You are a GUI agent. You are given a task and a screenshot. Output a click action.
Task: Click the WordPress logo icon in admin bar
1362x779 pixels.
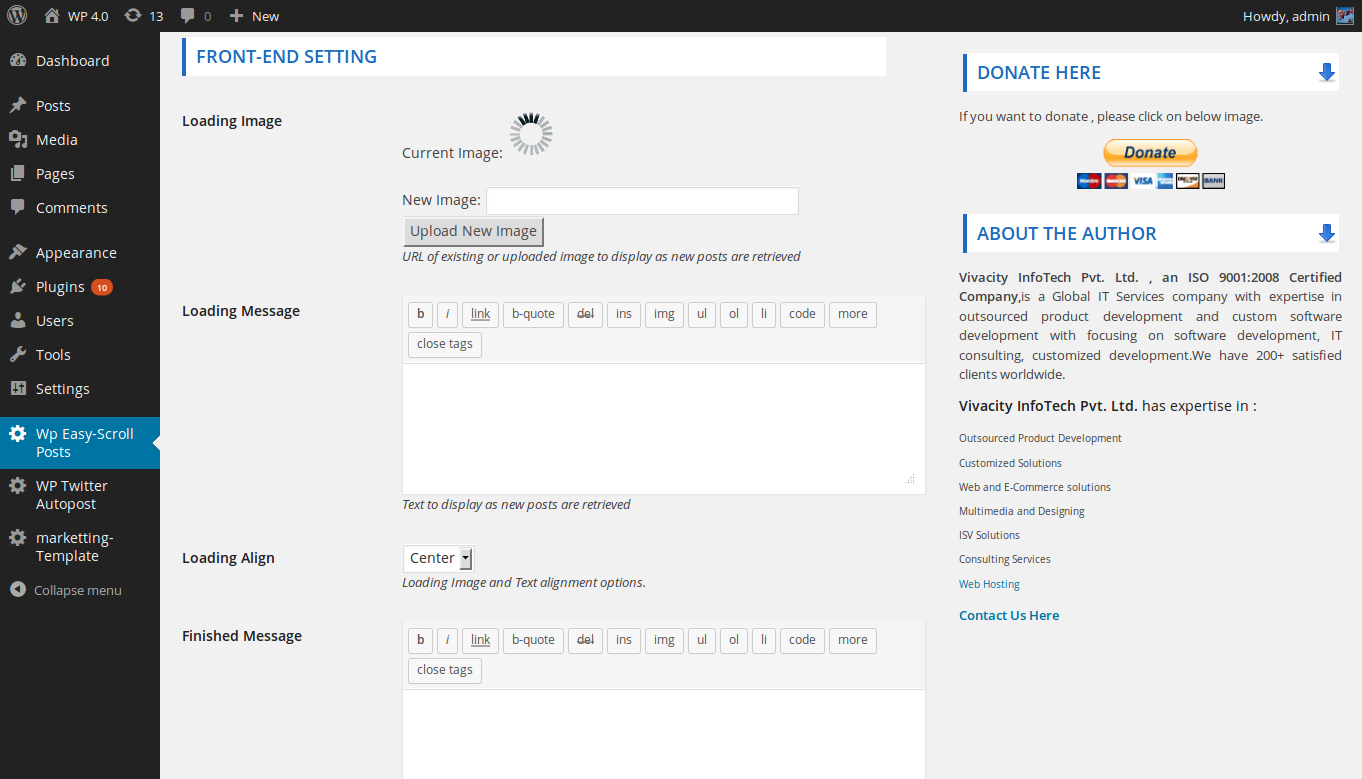(x=17, y=16)
